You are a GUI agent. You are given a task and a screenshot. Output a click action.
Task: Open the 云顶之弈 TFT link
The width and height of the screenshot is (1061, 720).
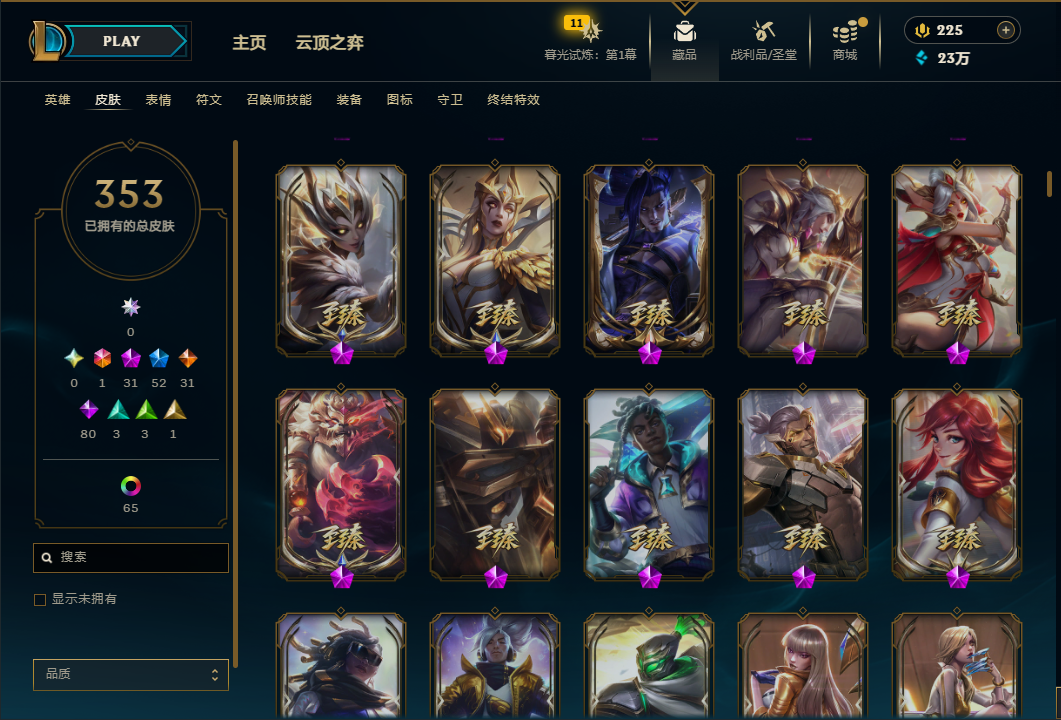pos(330,43)
